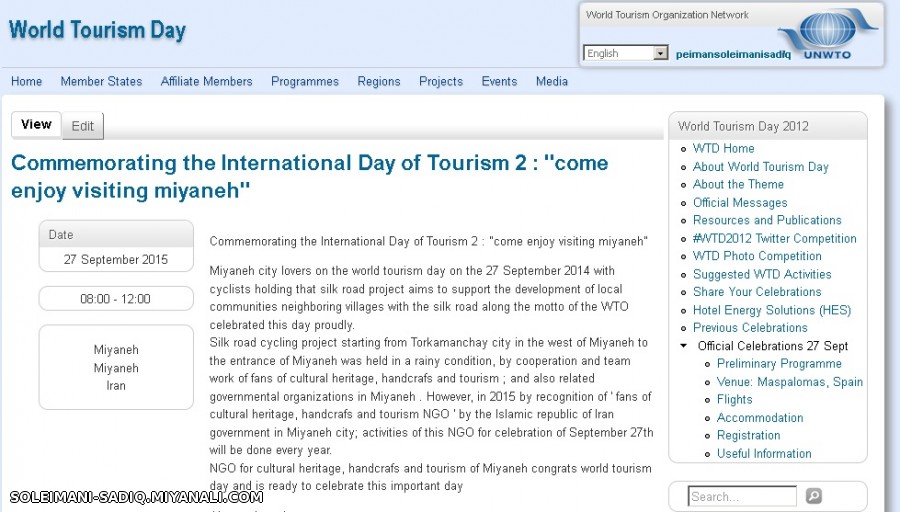The width and height of the screenshot is (900, 512).
Task: Open the Media menu
Action: click(x=552, y=82)
